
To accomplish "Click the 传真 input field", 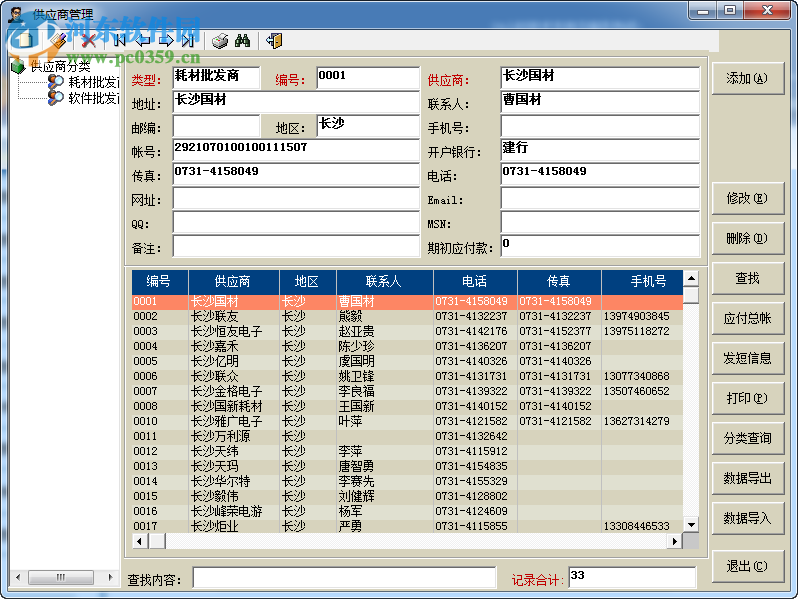I will 296,174.
